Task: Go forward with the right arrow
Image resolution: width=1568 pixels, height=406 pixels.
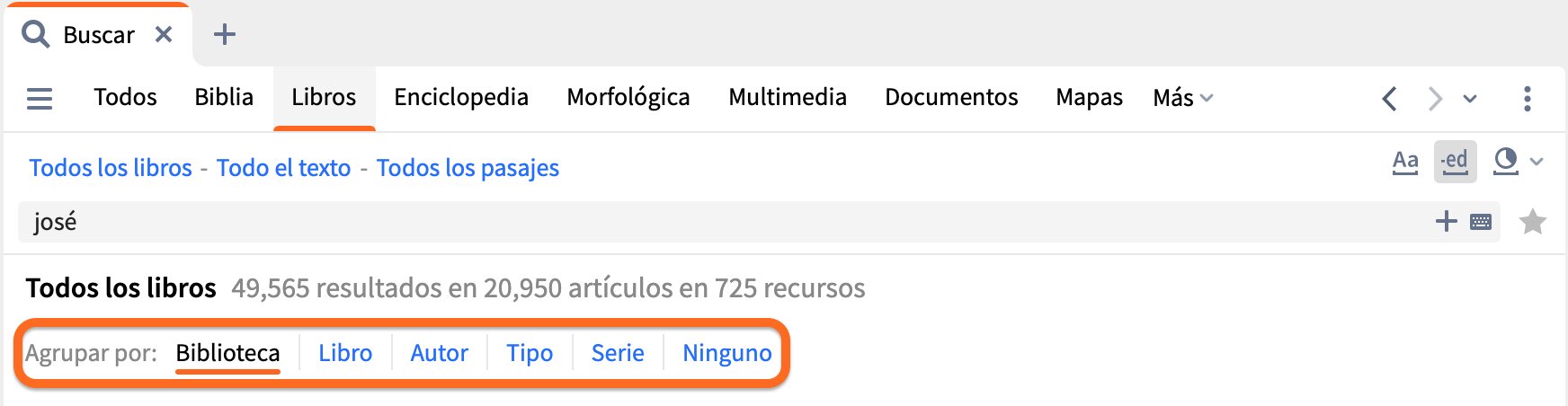Action: [x=1435, y=98]
